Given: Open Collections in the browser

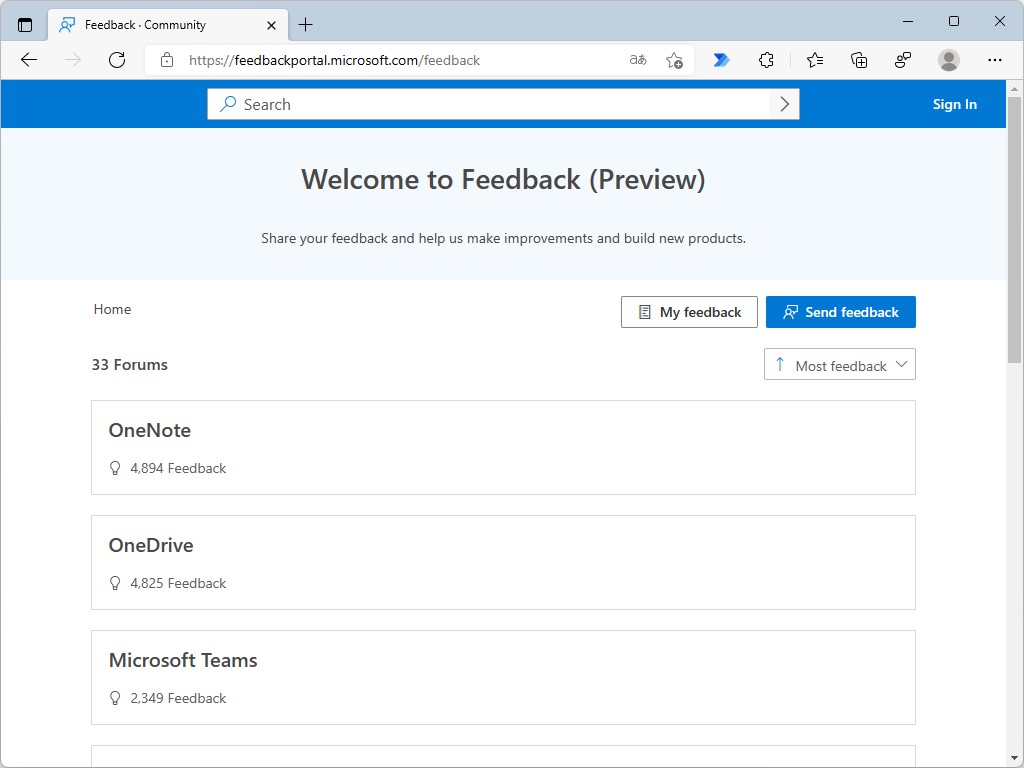Looking at the screenshot, I should [x=859, y=60].
